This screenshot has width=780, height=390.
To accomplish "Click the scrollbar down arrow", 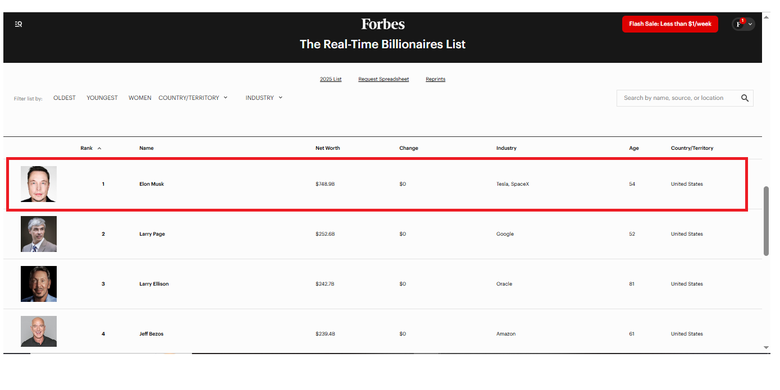I will coord(766,347).
